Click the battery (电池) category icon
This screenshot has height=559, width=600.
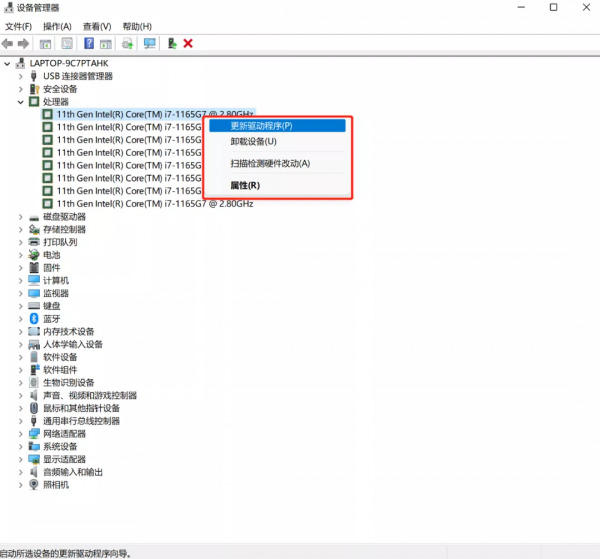coord(34,255)
